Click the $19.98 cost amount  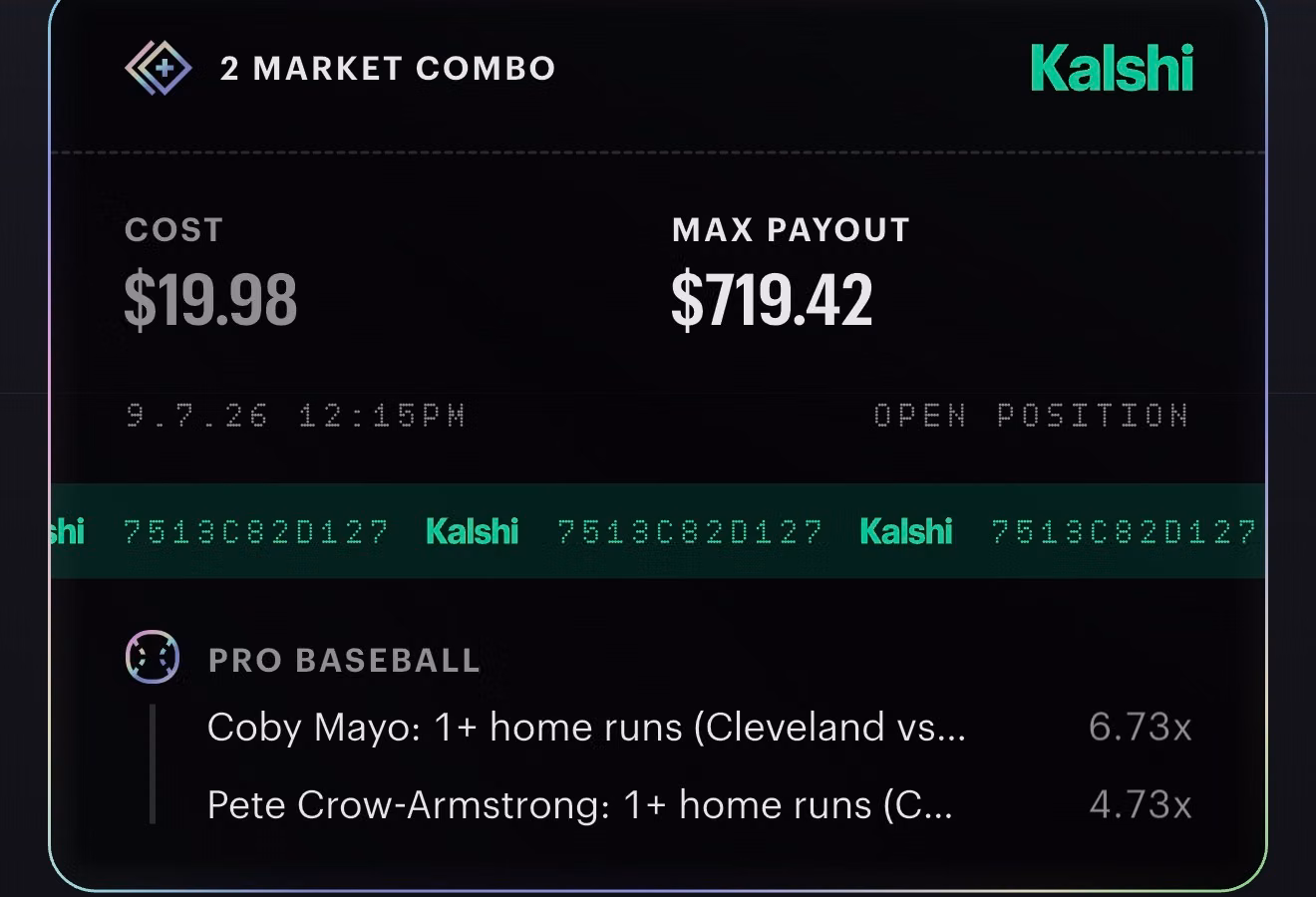coord(210,300)
